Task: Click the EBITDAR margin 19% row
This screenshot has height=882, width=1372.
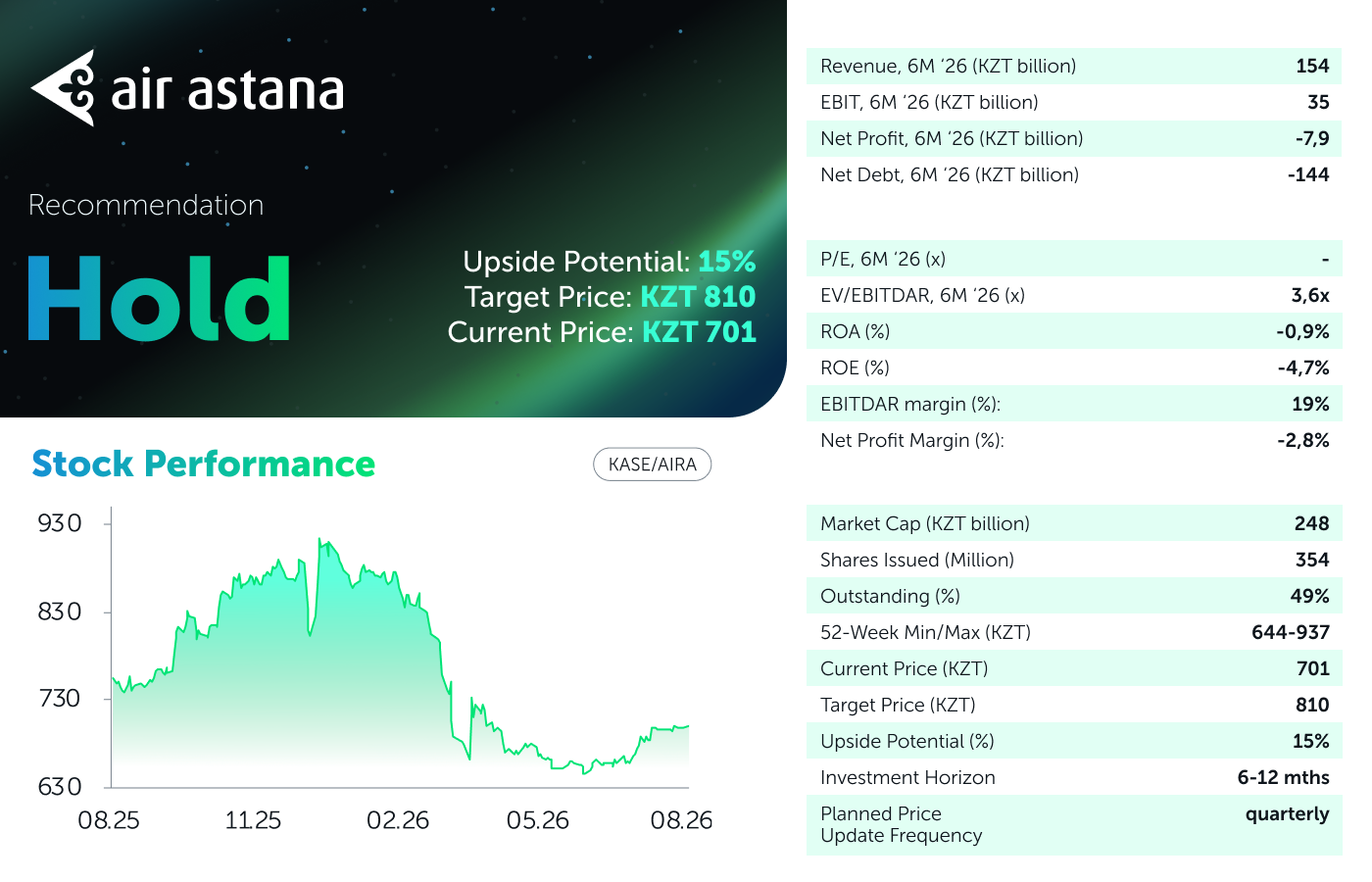Action: coord(1074,404)
